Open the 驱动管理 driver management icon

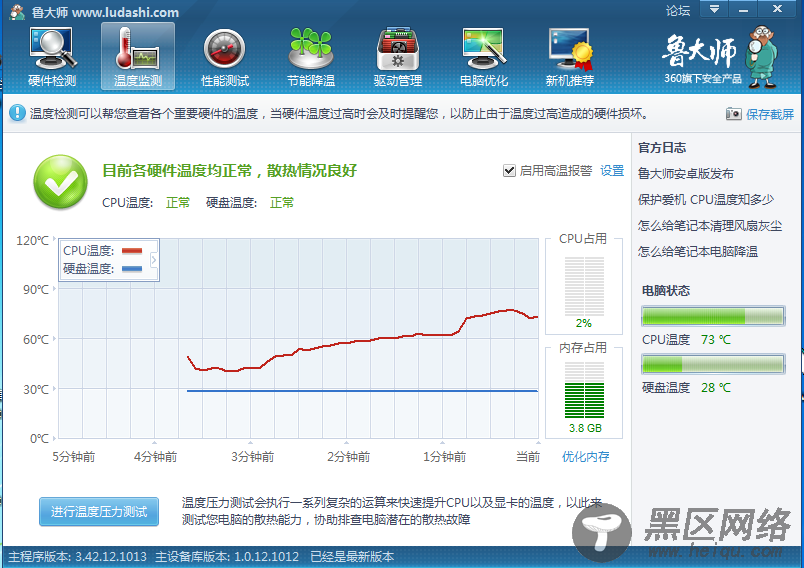click(397, 57)
